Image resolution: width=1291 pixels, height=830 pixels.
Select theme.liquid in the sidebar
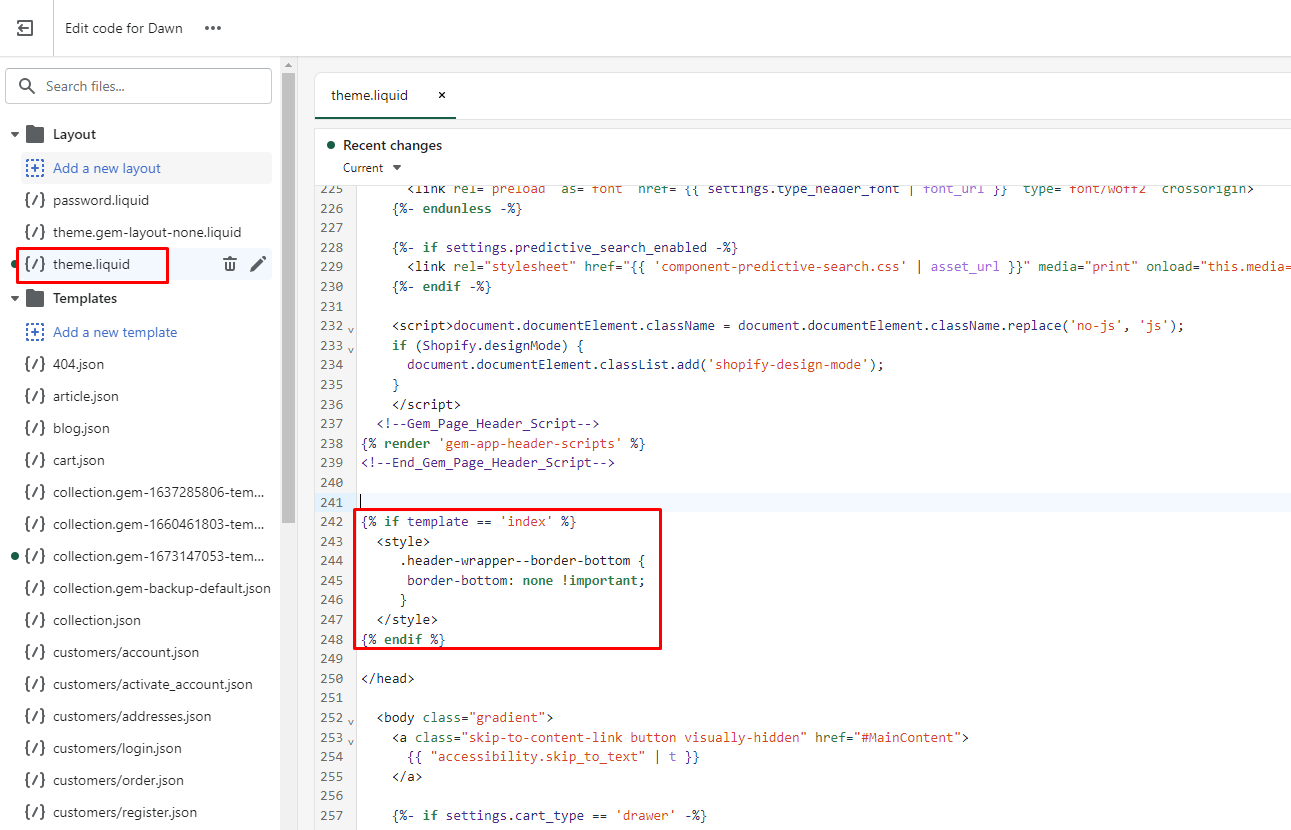(x=91, y=264)
